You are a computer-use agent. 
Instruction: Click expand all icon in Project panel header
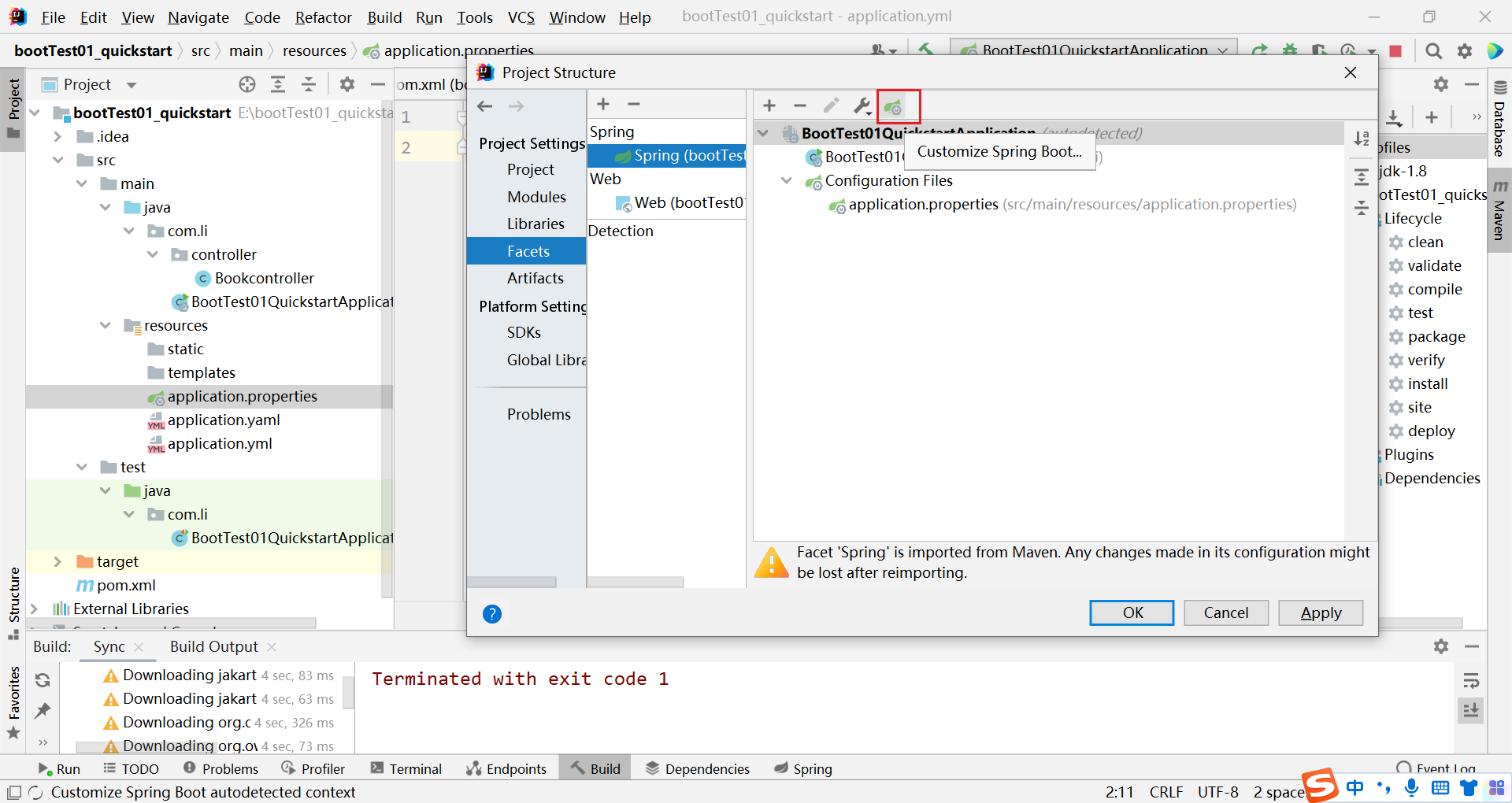coord(278,84)
